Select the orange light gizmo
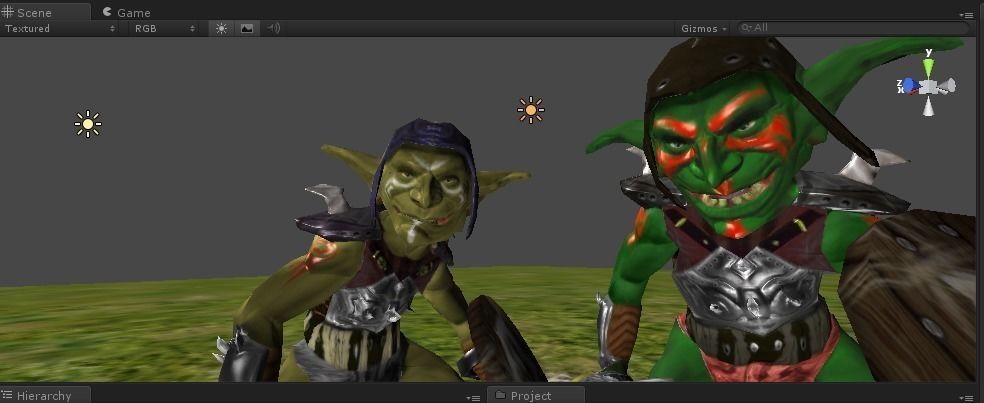The height and width of the screenshot is (403, 984). tap(531, 110)
